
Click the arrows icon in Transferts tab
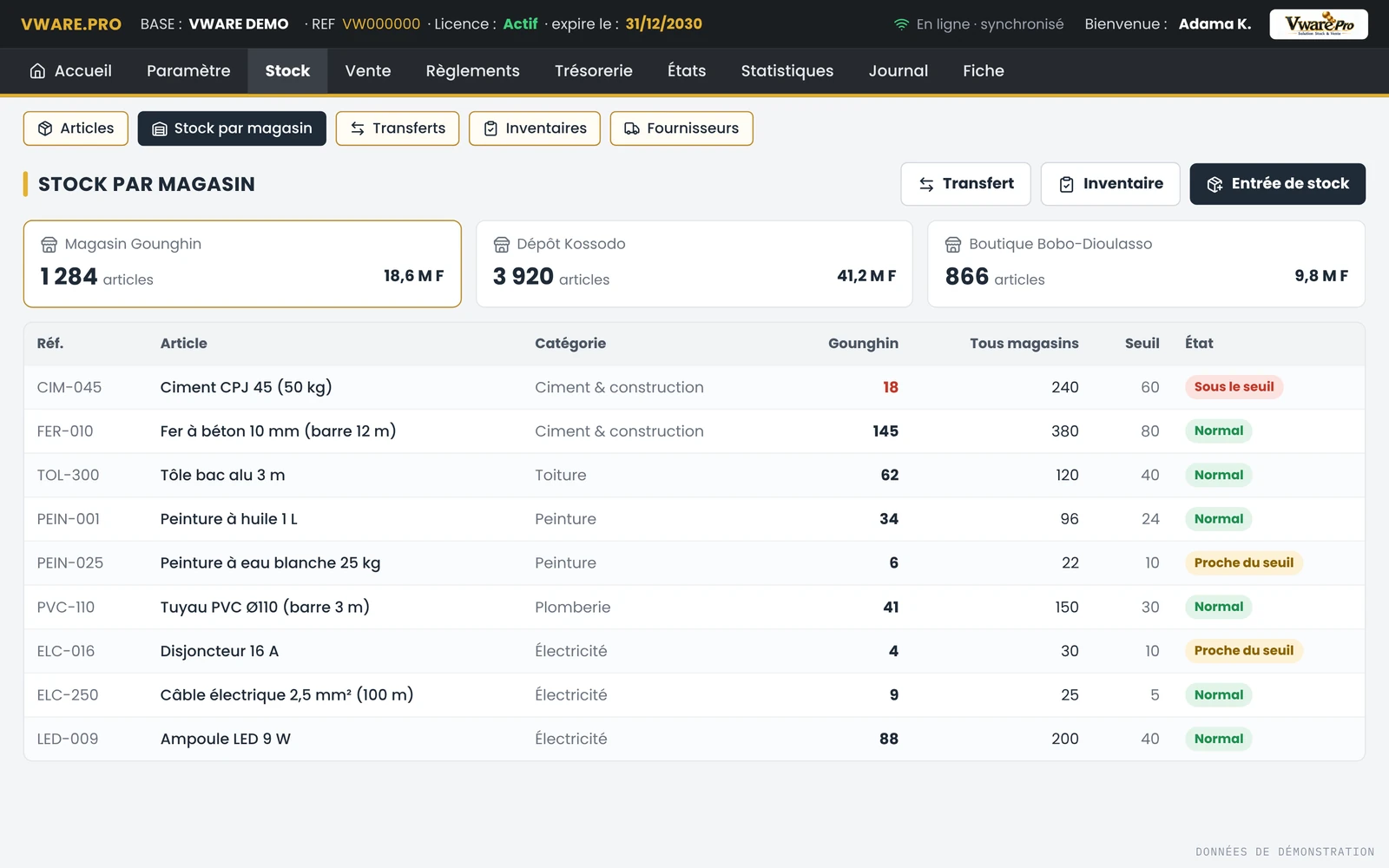[x=358, y=128]
